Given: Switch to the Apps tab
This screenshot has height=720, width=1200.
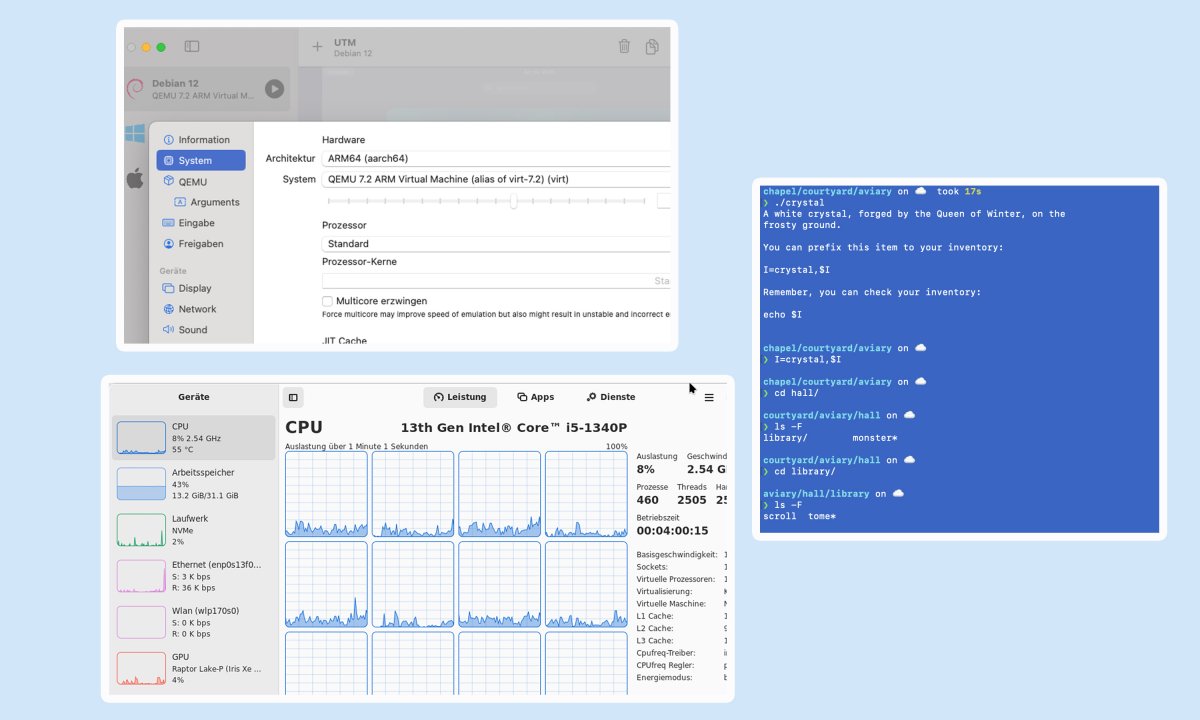Looking at the screenshot, I should [536, 397].
